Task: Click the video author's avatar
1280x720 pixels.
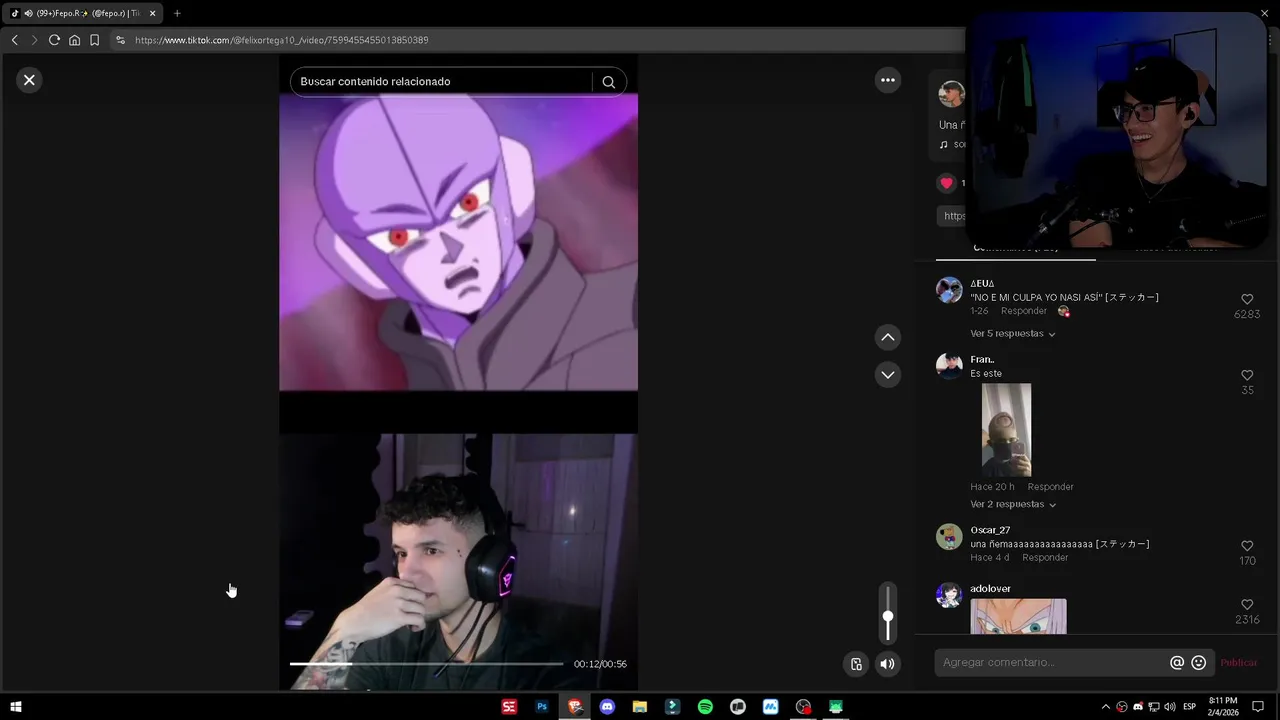Action: 951,94
